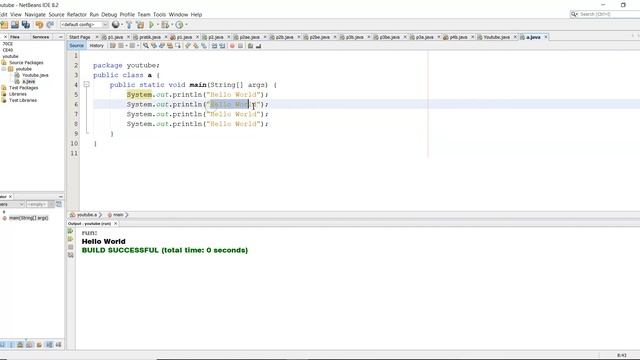640x360 pixels.
Task: Open the default config combo box
Action: [84, 25]
